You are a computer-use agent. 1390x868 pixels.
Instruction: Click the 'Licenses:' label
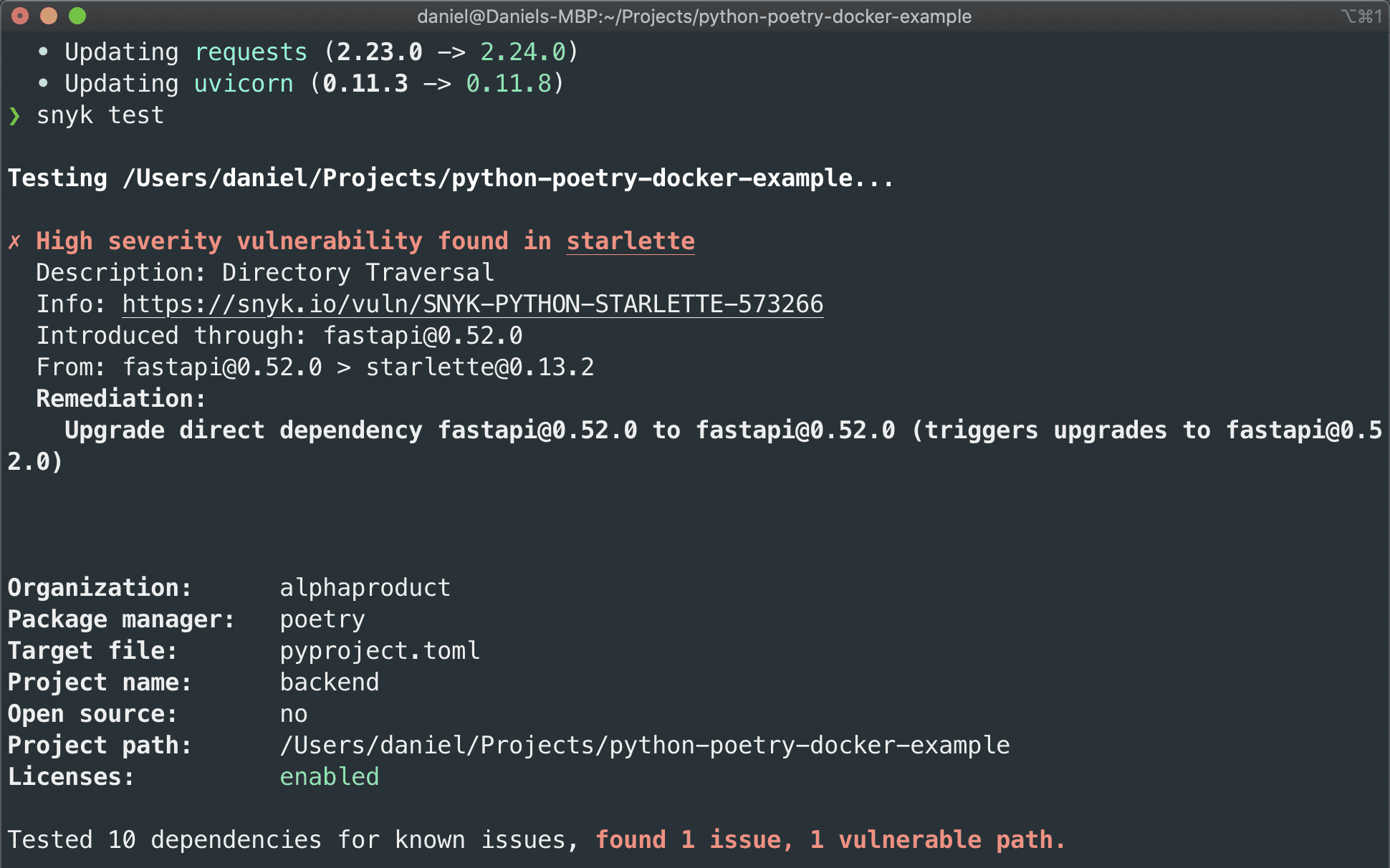point(71,777)
